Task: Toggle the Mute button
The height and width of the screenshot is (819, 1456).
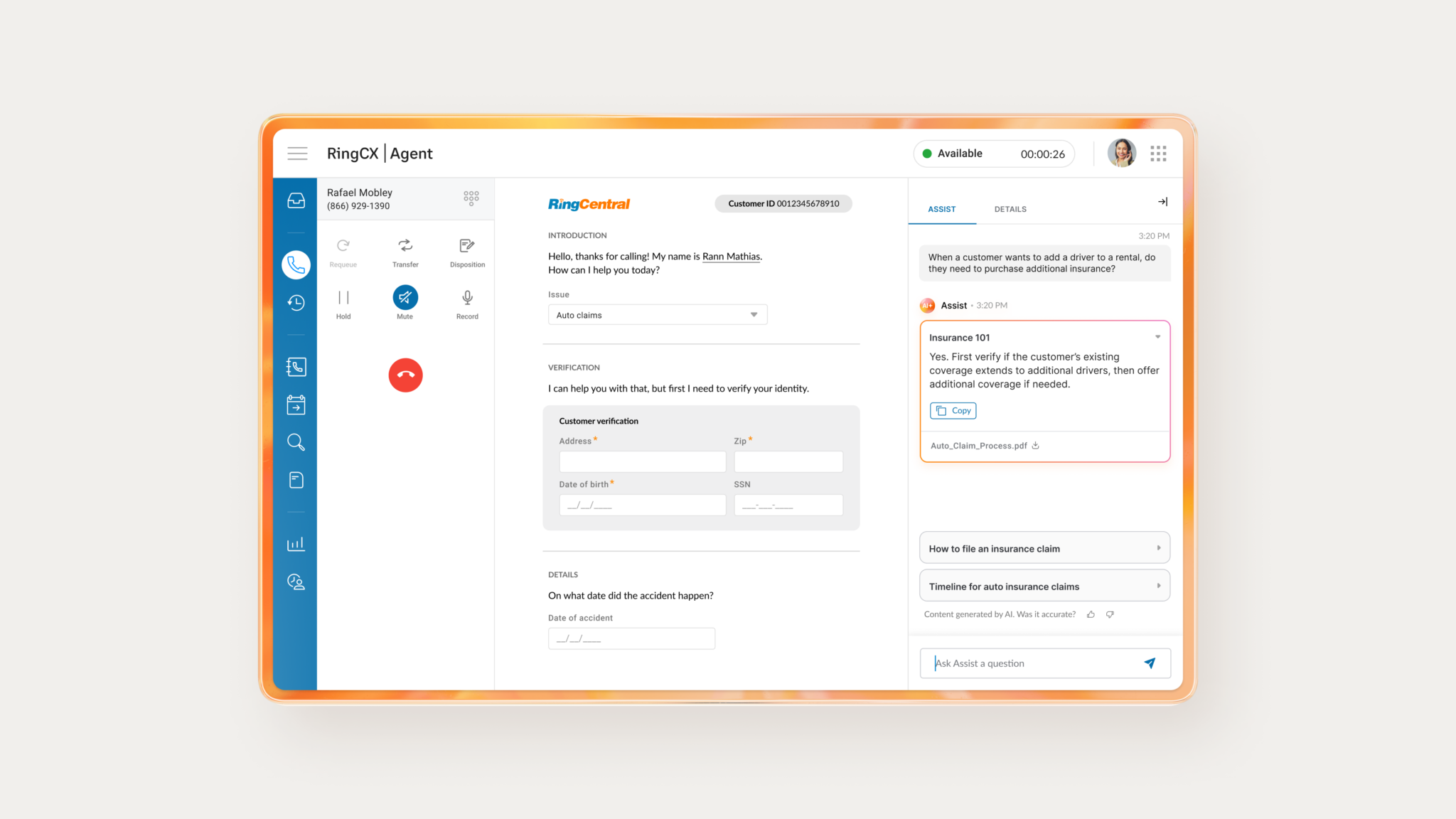Action: click(405, 298)
